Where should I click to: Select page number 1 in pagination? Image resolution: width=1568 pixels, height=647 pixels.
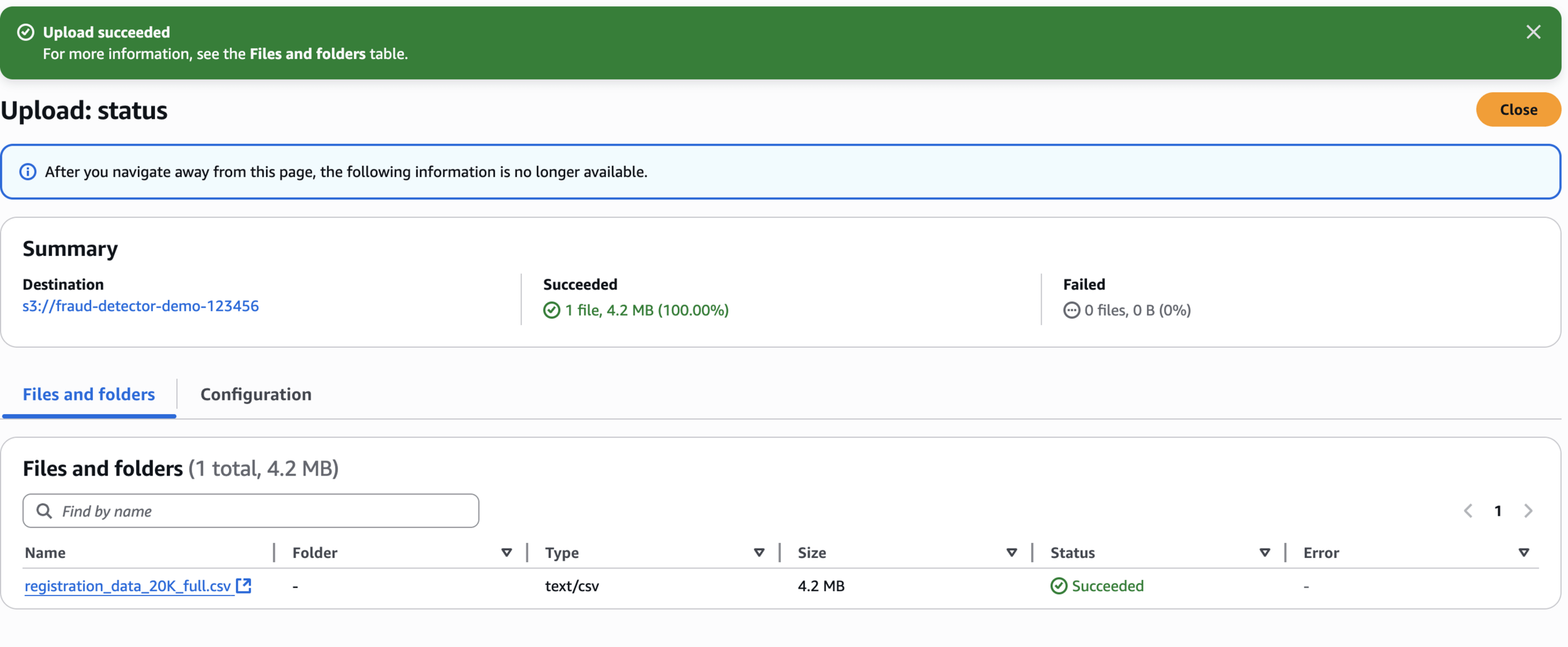[x=1498, y=511]
